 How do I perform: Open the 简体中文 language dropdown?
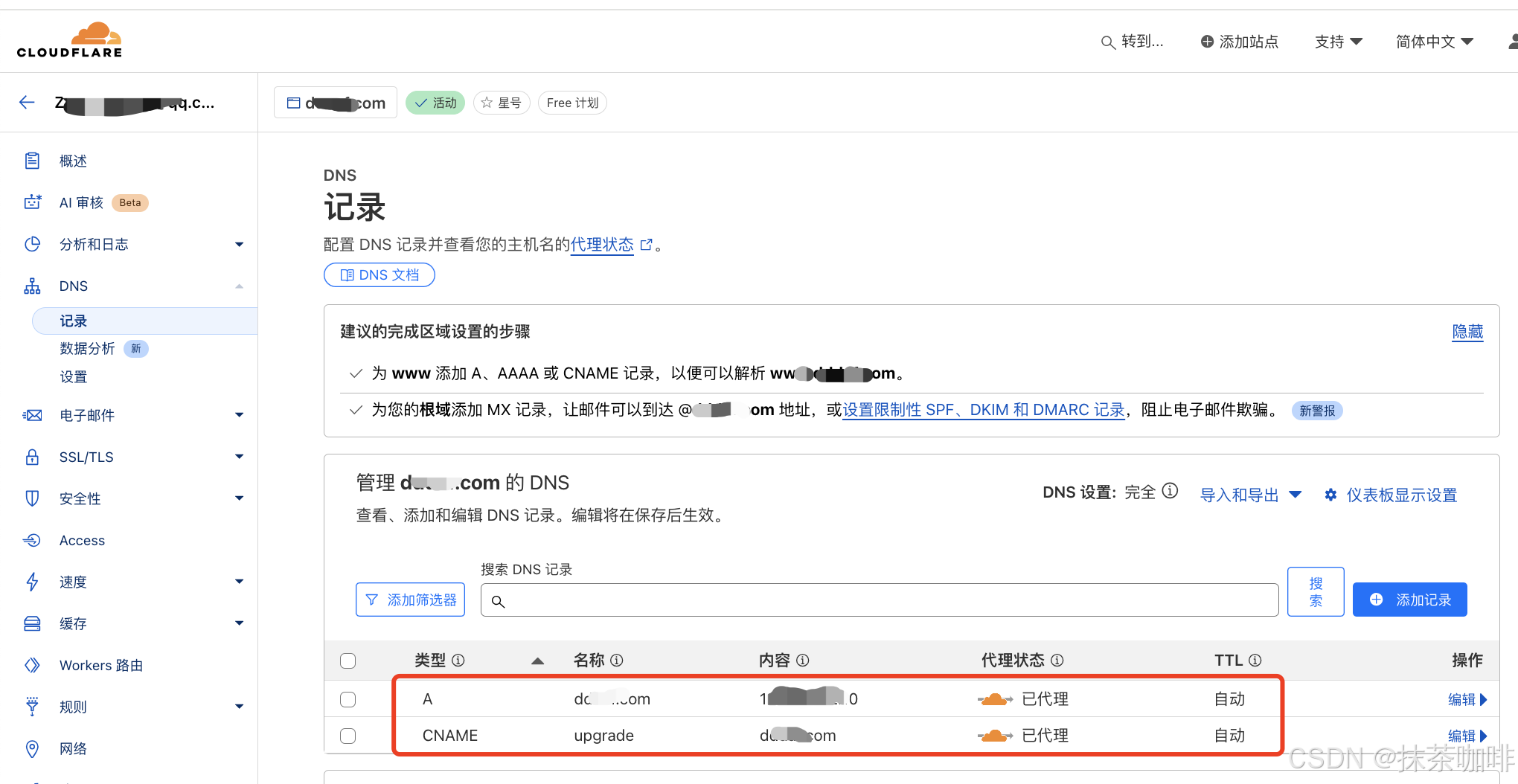coord(1435,42)
